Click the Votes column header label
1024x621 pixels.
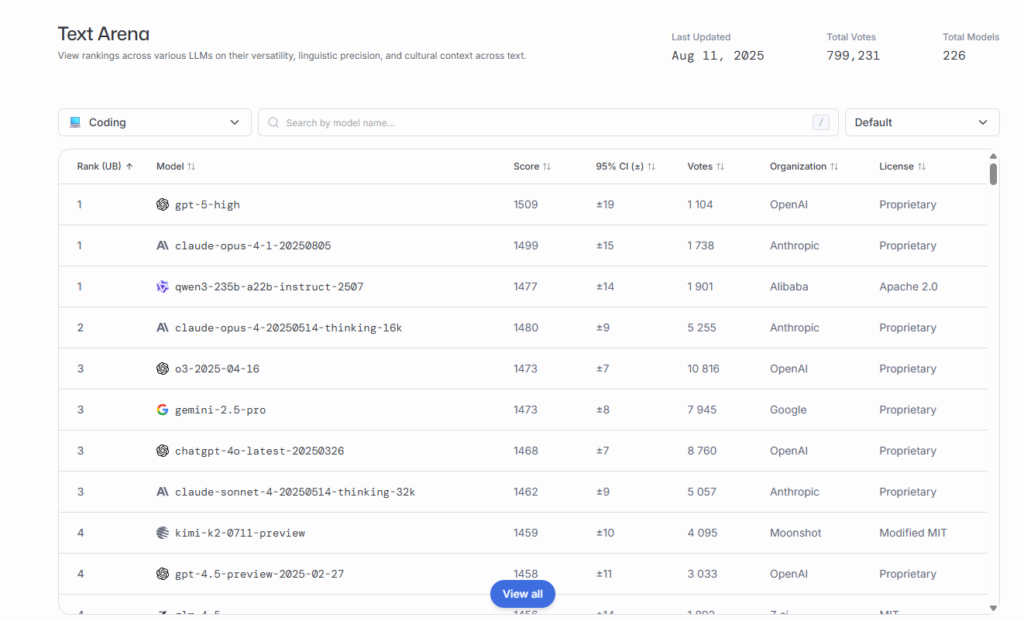coord(700,167)
